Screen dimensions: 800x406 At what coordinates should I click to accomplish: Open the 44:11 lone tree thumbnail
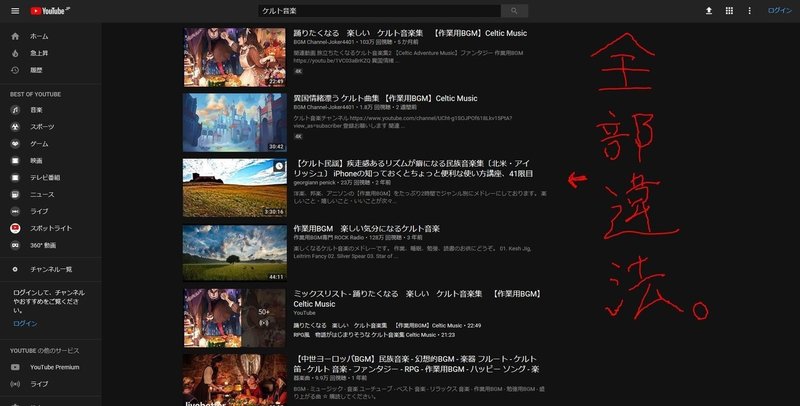(x=235, y=253)
